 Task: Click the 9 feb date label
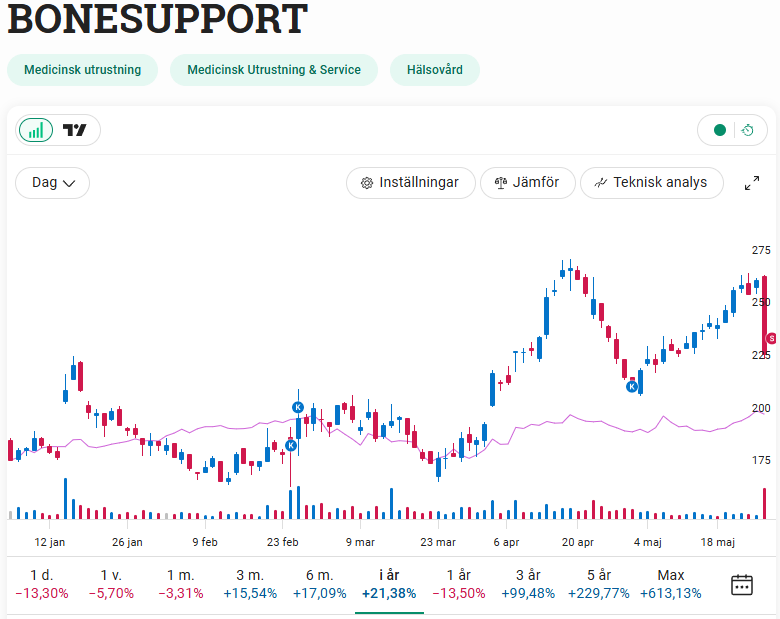click(x=205, y=542)
